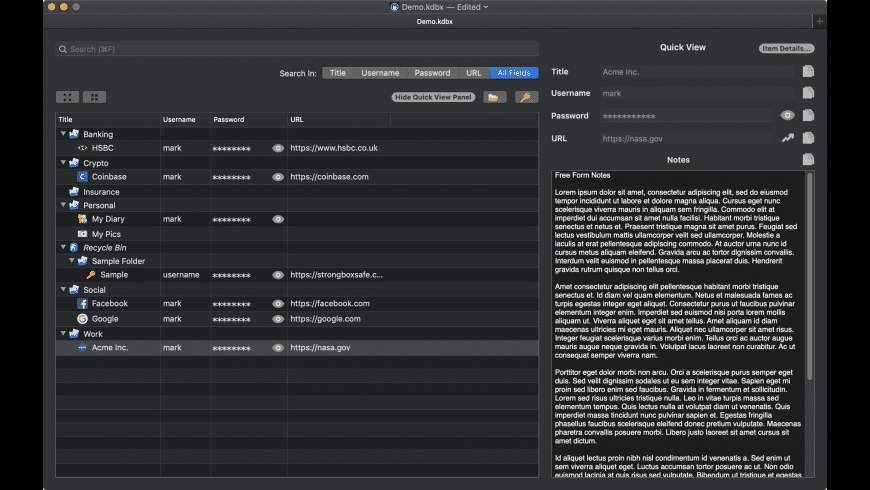Copy the Notes to clipboard
This screenshot has width=870, height=490.
tap(808, 160)
